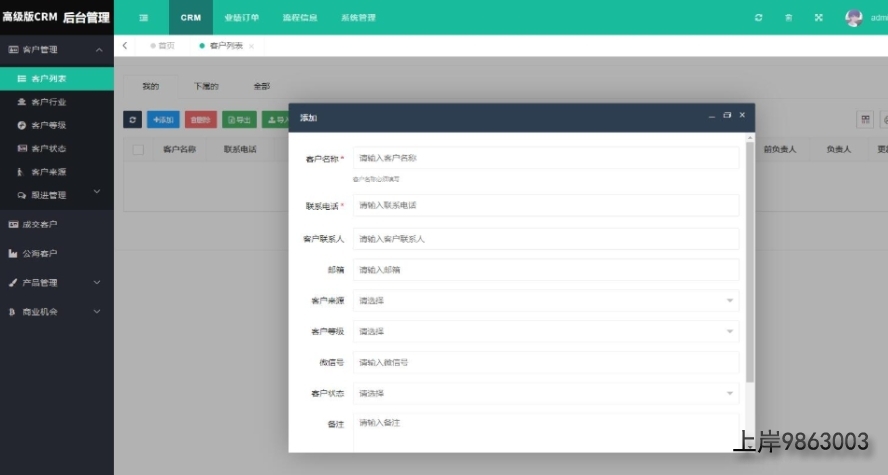
Task: Switch to the 下属的 tab
Action: pyautogui.click(x=206, y=87)
